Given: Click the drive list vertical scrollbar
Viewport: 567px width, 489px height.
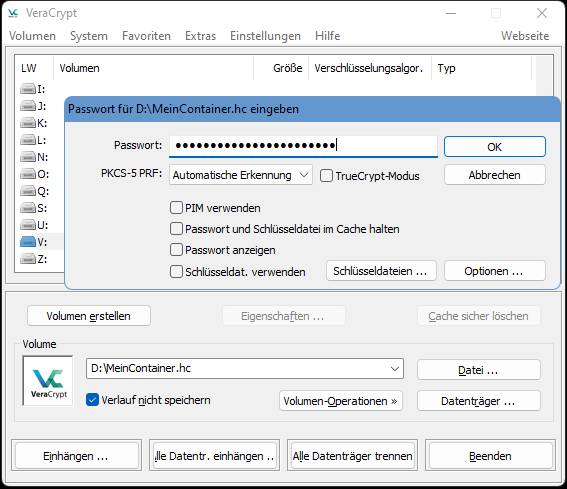Looking at the screenshot, I should pyautogui.click(x=545, y=76).
